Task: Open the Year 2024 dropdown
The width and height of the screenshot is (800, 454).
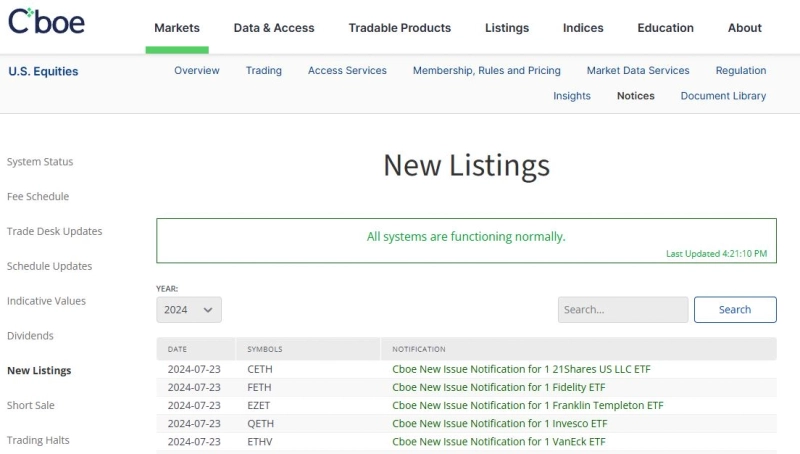Action: coord(188,310)
